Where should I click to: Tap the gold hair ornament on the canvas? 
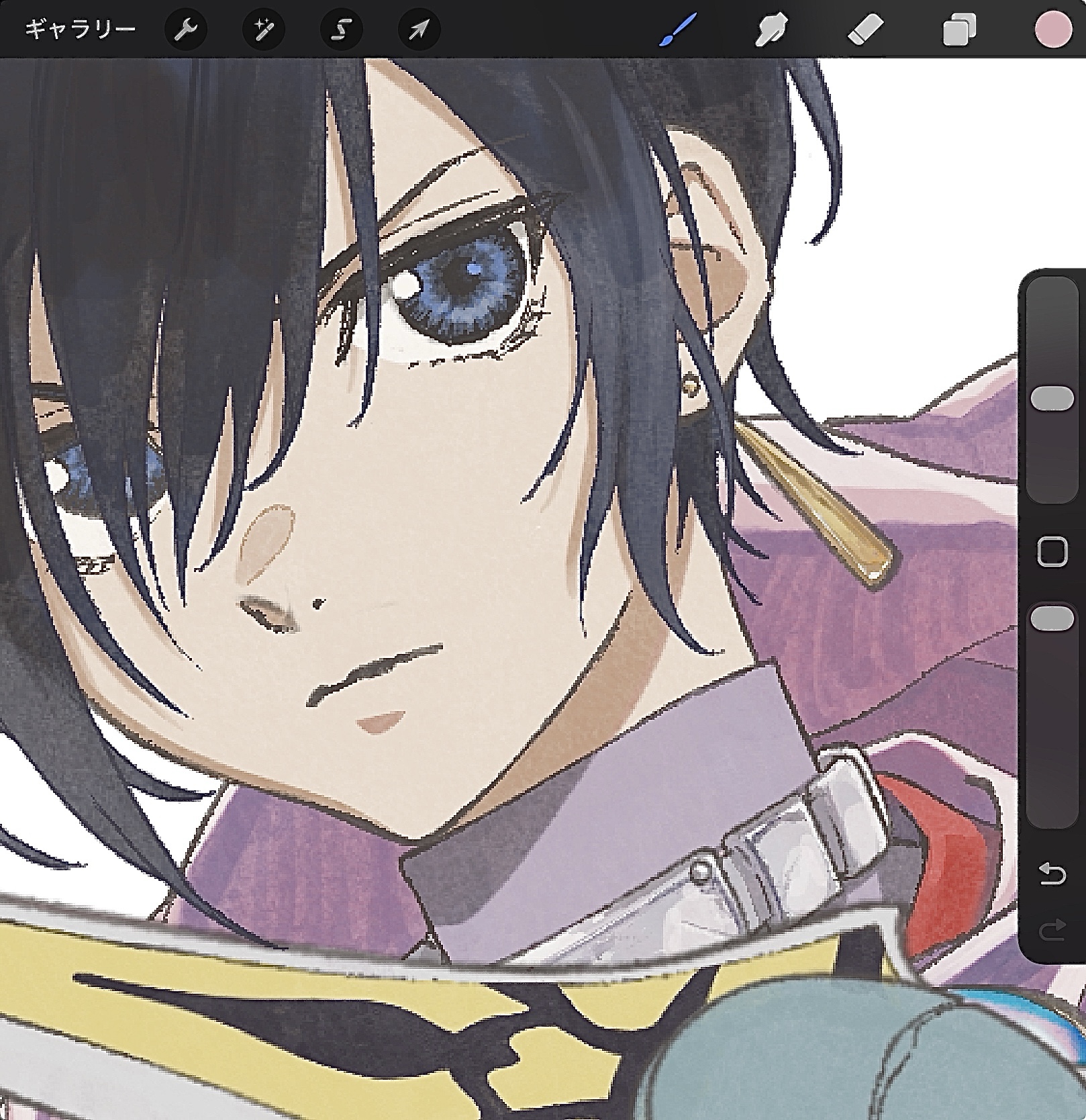(819, 504)
